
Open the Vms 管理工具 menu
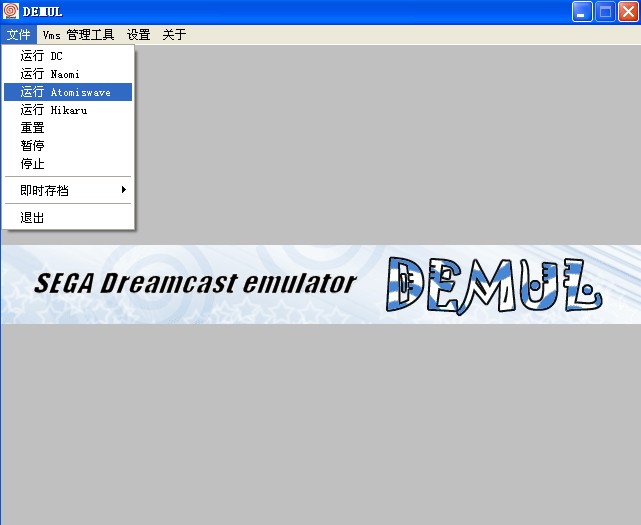(78, 35)
